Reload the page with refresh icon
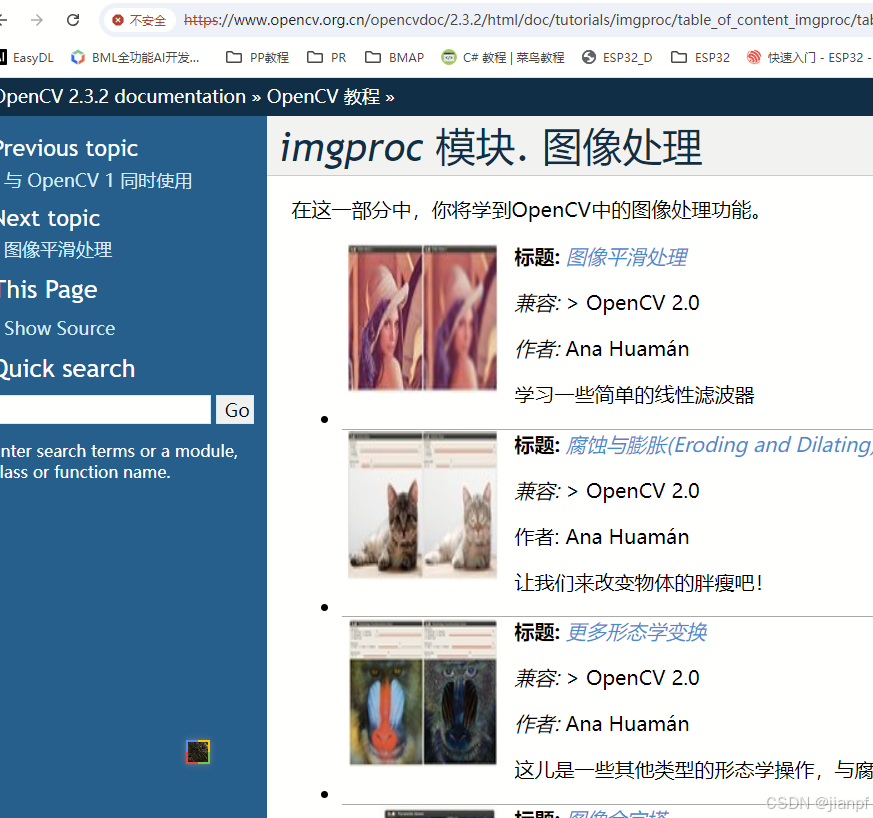 [x=73, y=20]
